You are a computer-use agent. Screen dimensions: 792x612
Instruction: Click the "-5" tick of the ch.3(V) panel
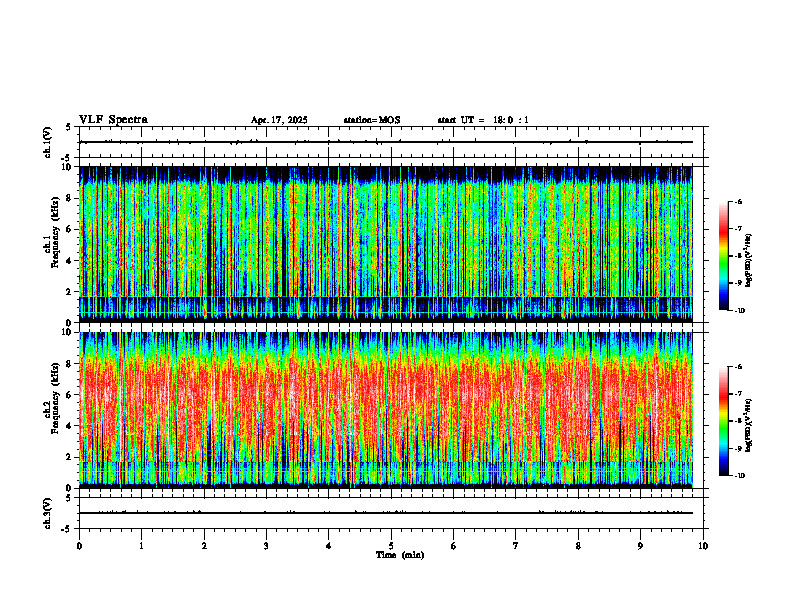[67, 529]
